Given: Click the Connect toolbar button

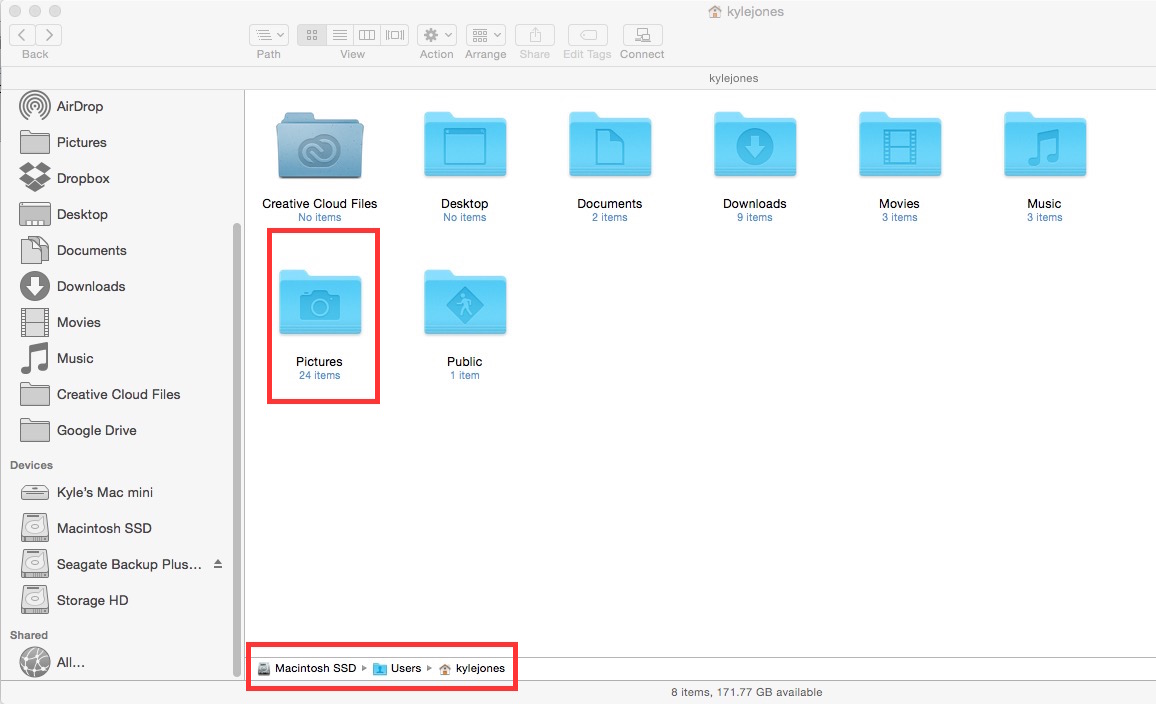Looking at the screenshot, I should click(x=642, y=35).
